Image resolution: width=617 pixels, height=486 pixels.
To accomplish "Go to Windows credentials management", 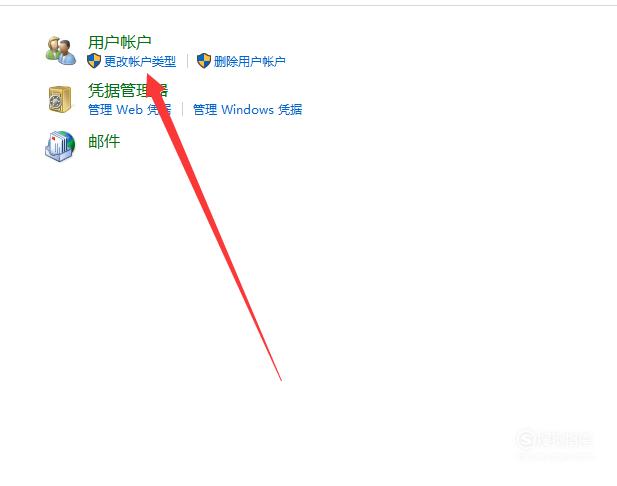I will (x=248, y=109).
